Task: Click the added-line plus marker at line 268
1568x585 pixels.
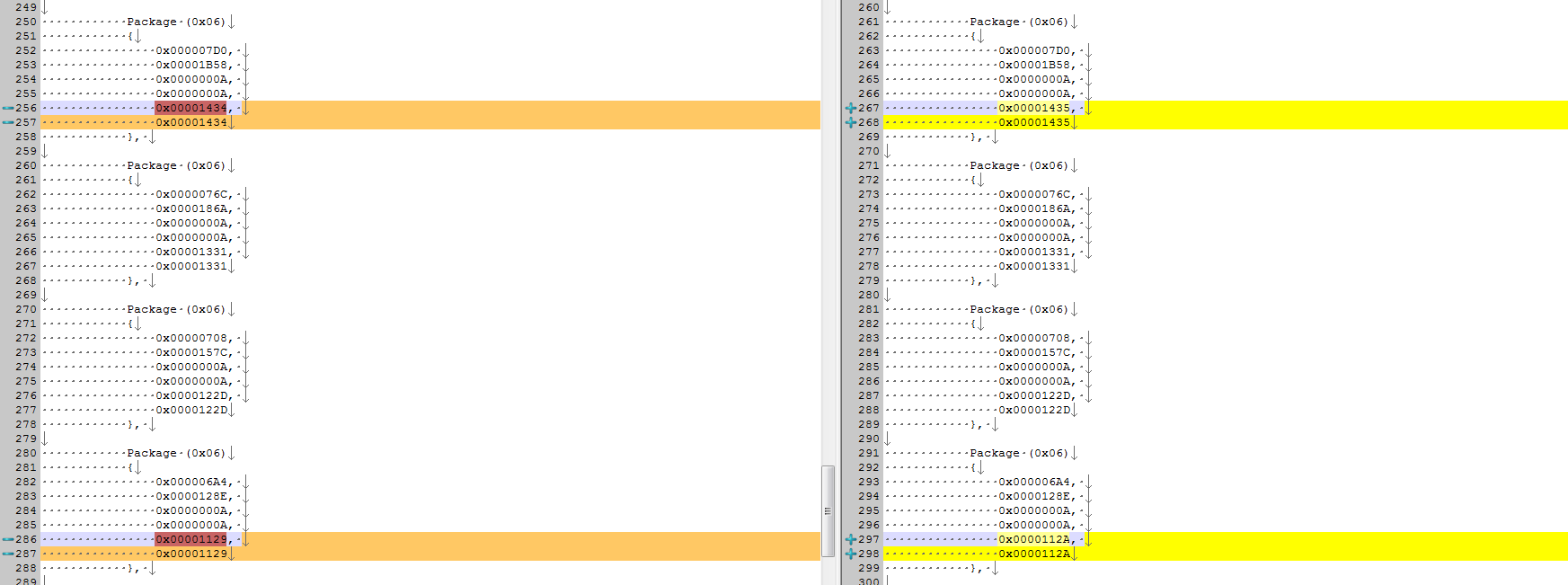Action: pyautogui.click(x=851, y=122)
